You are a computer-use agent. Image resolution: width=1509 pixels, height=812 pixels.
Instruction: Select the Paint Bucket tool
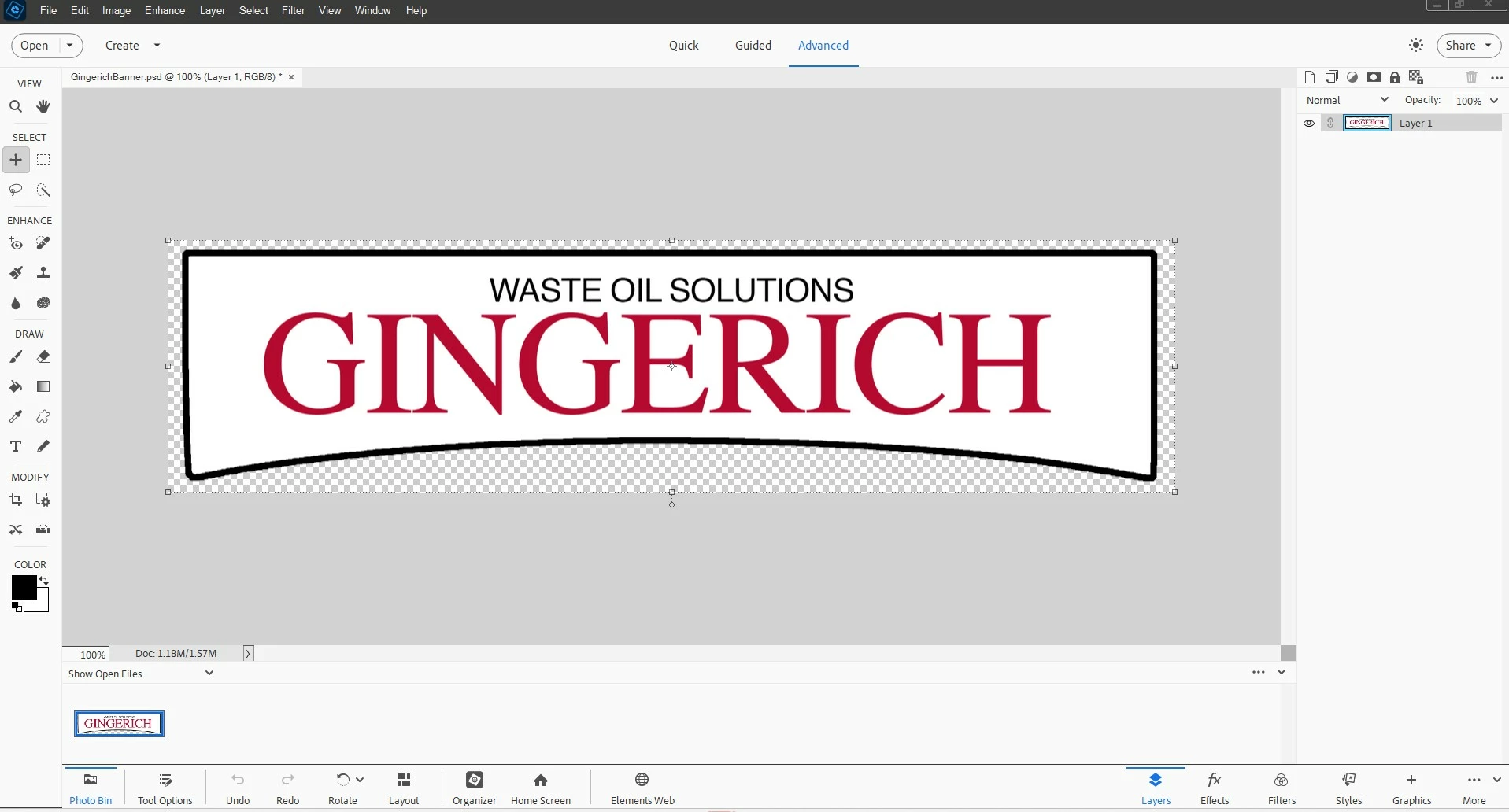(x=16, y=386)
